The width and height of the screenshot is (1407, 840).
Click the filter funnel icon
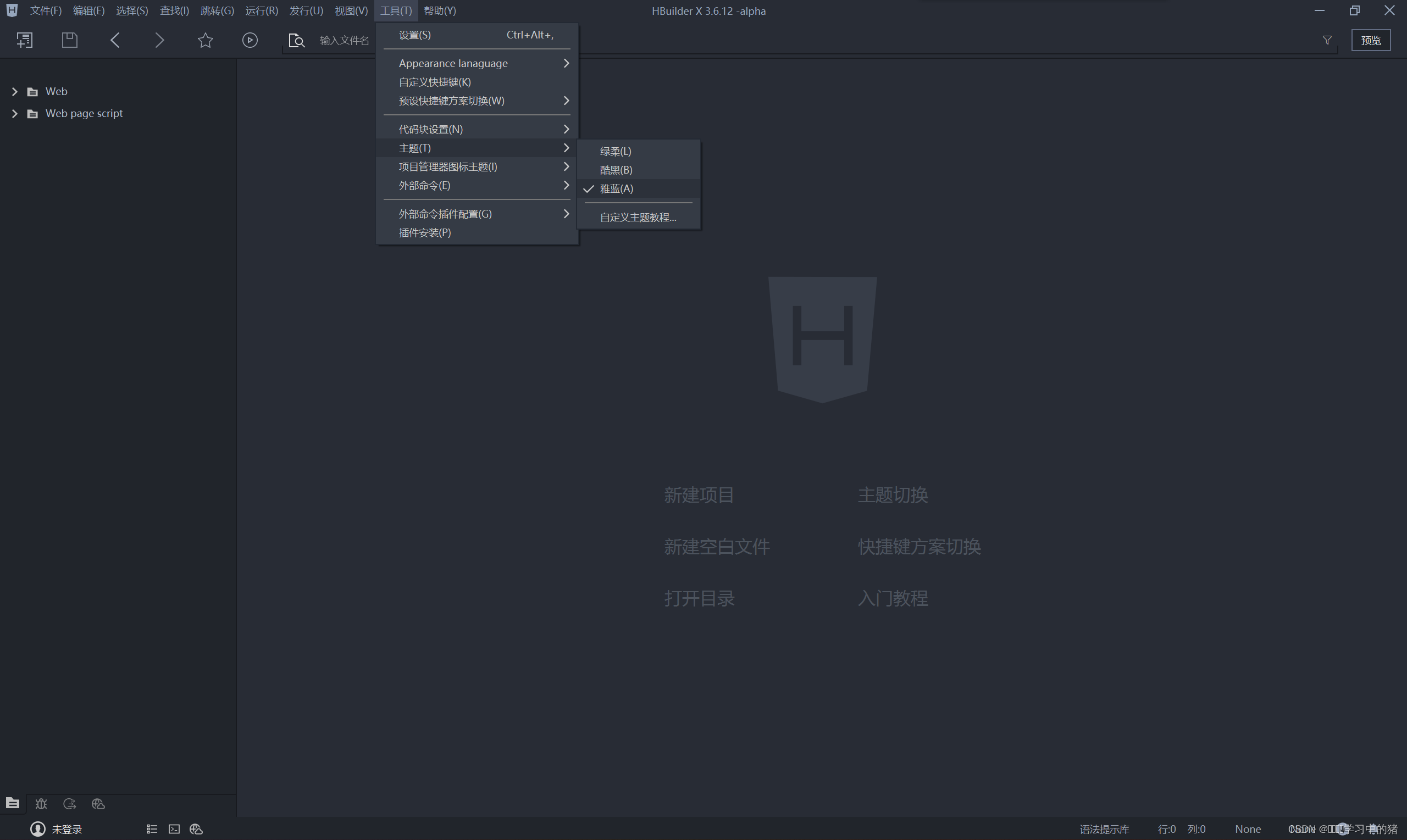pos(1327,40)
